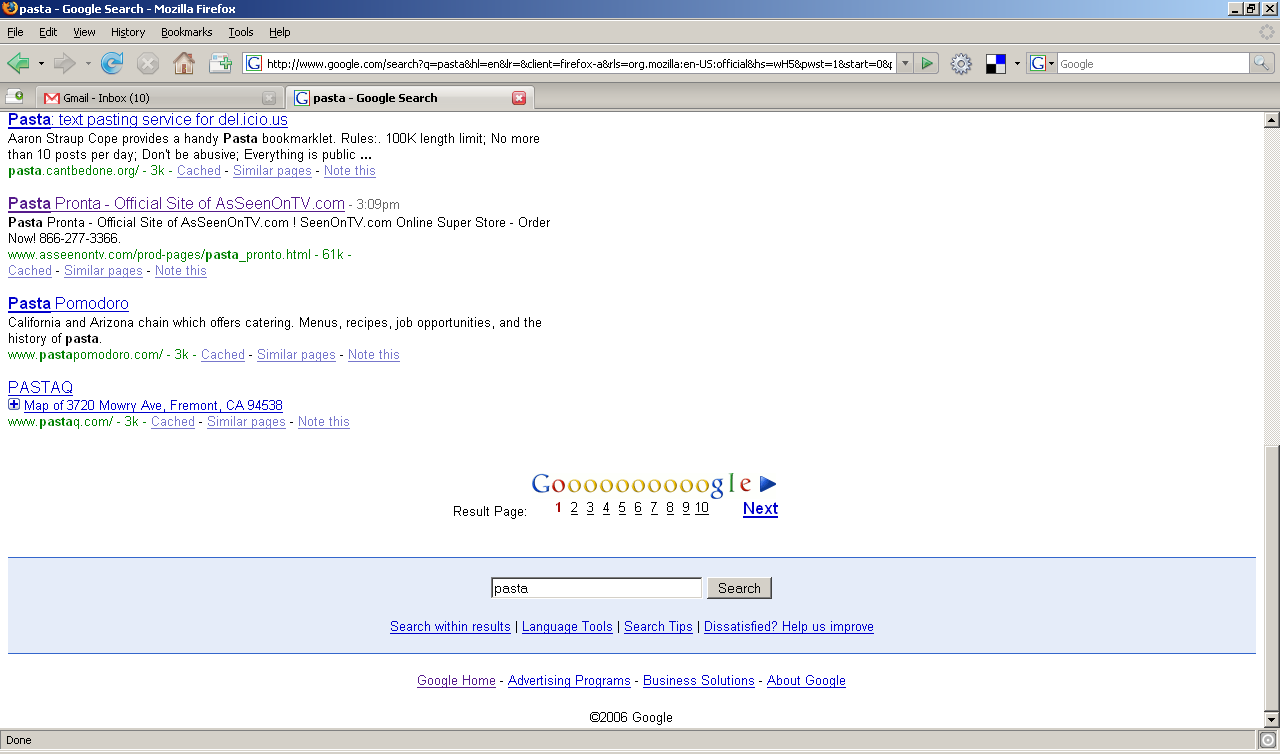
Task: Open the Pasta text pasting service result
Action: click(x=148, y=120)
